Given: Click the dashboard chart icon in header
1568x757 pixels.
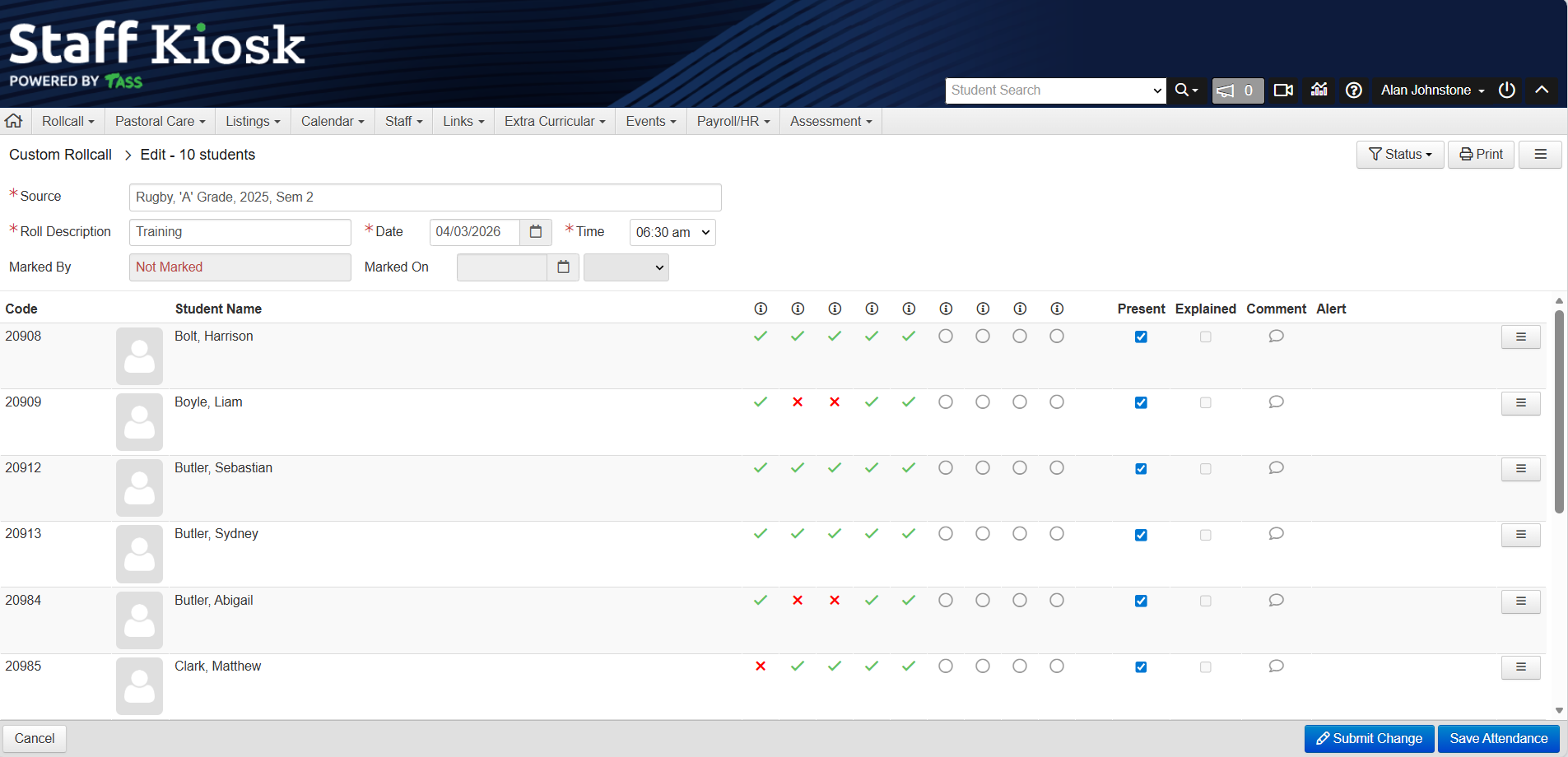Looking at the screenshot, I should (x=1319, y=90).
